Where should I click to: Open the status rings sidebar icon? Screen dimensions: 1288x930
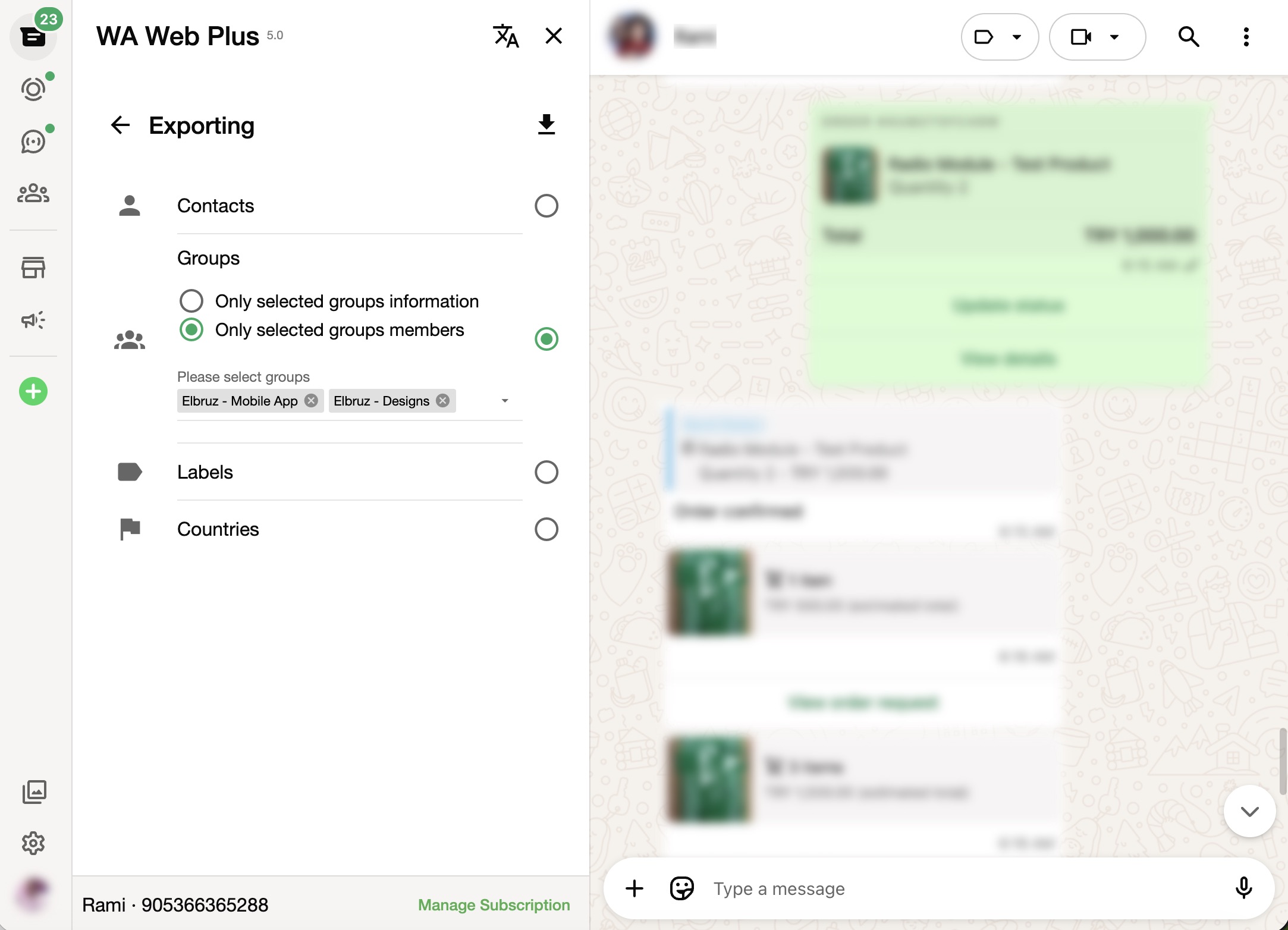pos(33,89)
